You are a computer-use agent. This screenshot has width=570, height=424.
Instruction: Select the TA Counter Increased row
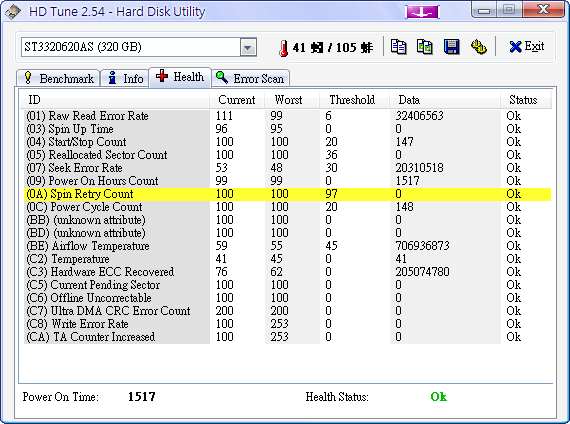coord(288,337)
